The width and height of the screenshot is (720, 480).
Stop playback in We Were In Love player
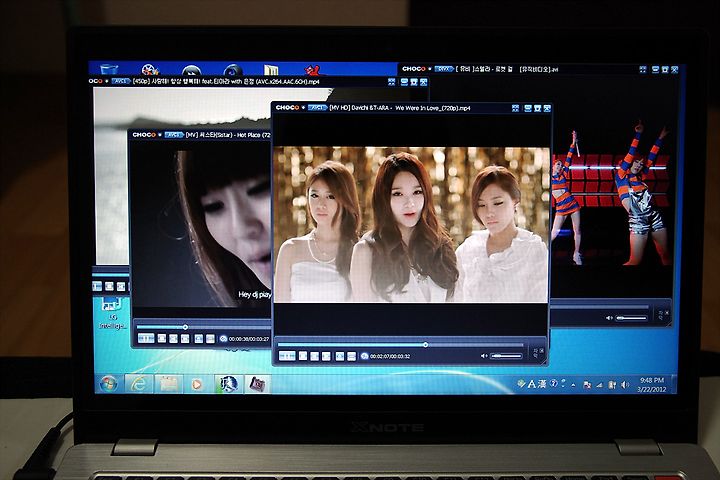tap(303, 356)
